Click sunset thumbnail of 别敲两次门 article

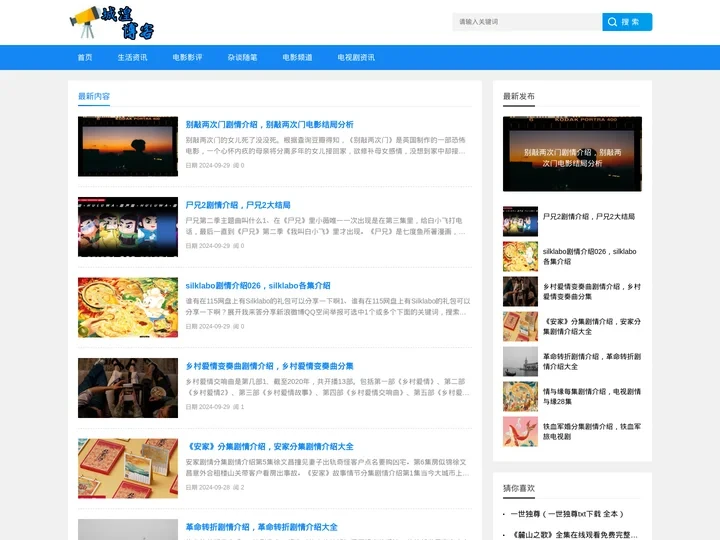(128, 146)
